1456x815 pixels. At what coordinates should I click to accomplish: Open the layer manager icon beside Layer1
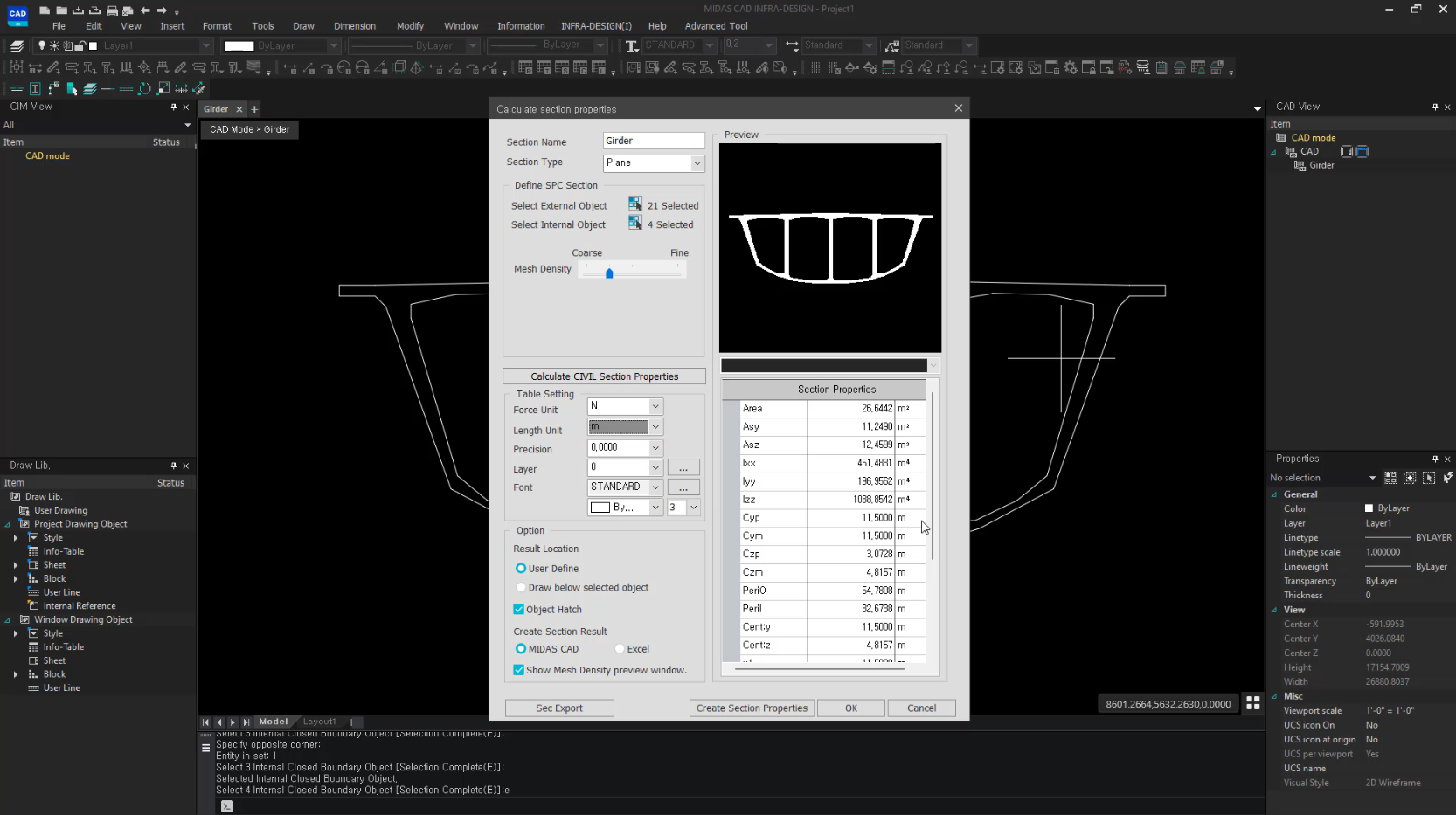[17, 45]
